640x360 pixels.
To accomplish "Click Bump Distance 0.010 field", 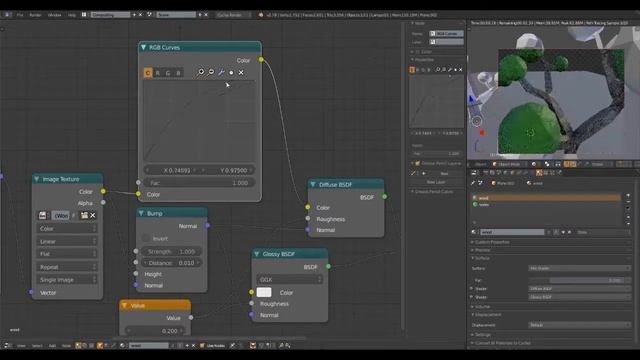I will point(171,263).
